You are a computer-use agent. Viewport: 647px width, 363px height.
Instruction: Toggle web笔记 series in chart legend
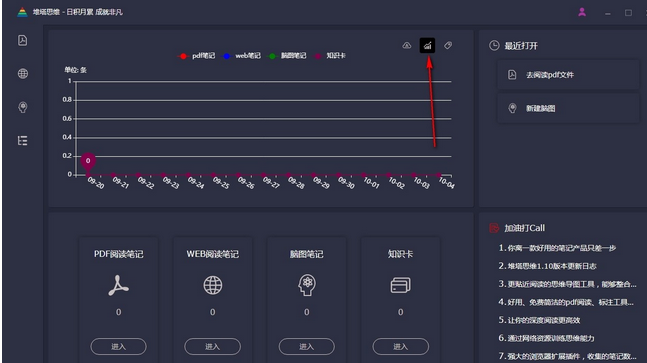point(241,56)
